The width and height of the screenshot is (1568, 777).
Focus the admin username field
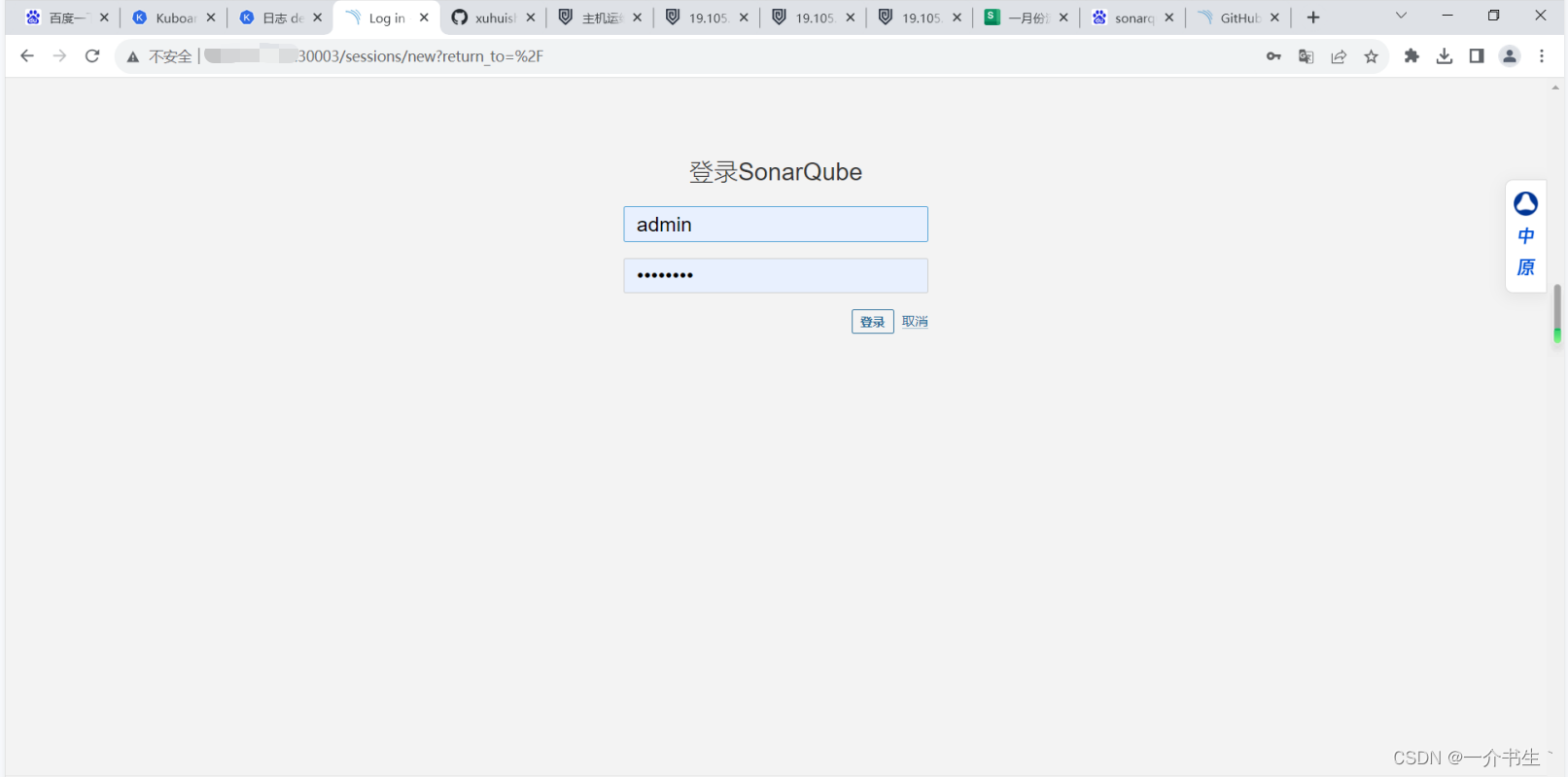pyautogui.click(x=776, y=225)
